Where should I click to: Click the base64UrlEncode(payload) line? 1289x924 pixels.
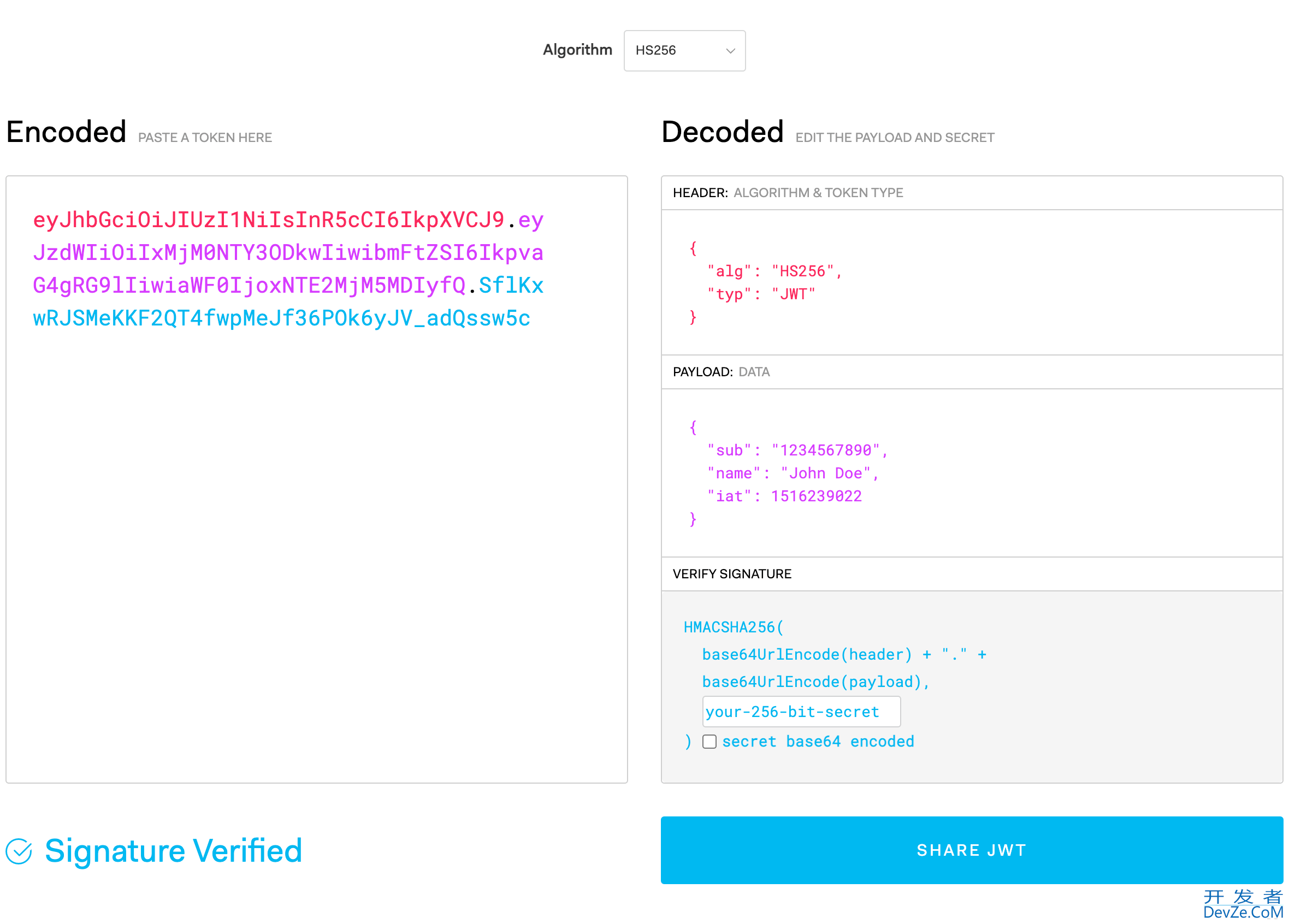pos(815,682)
